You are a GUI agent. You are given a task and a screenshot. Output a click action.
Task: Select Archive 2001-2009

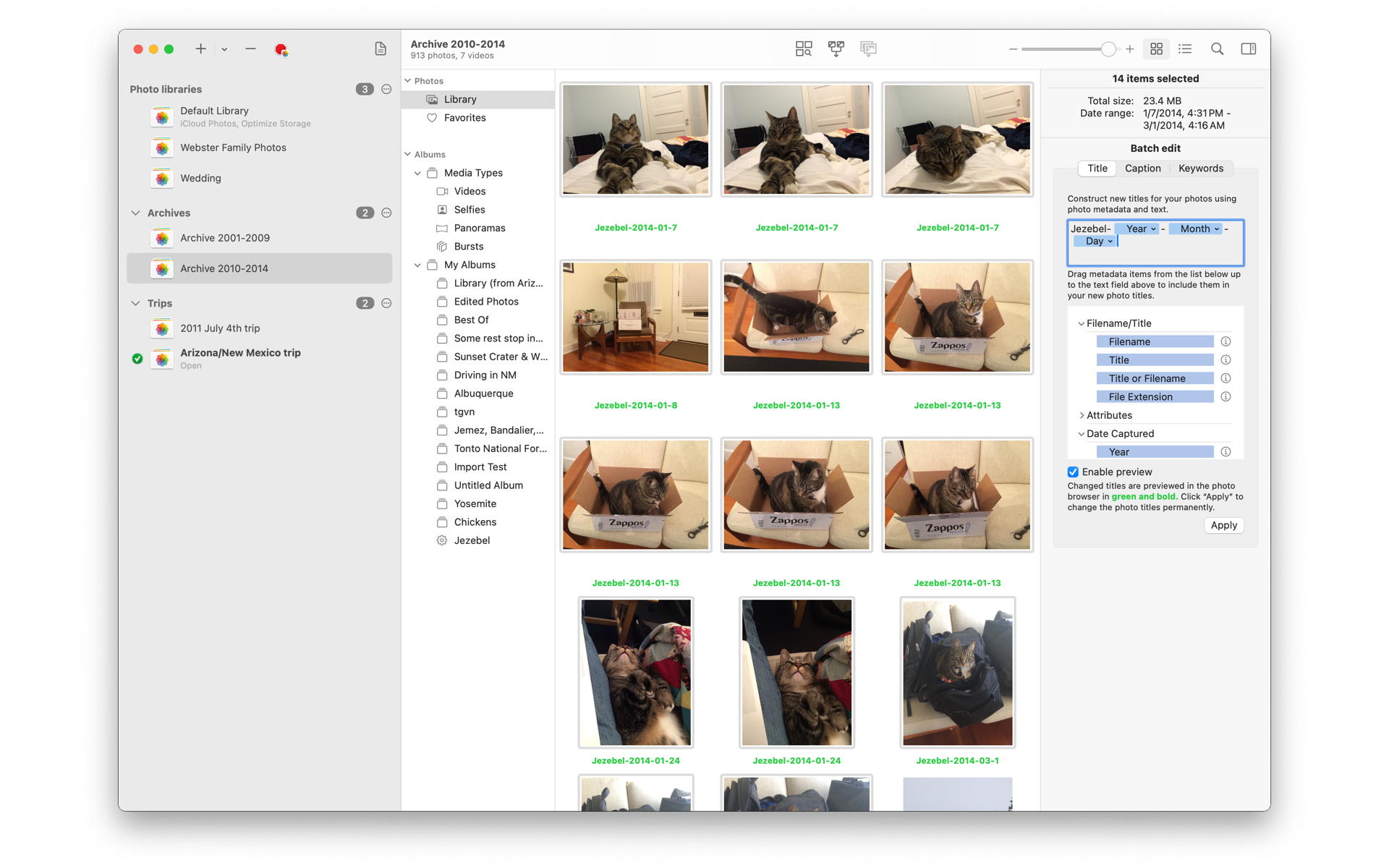pos(259,238)
